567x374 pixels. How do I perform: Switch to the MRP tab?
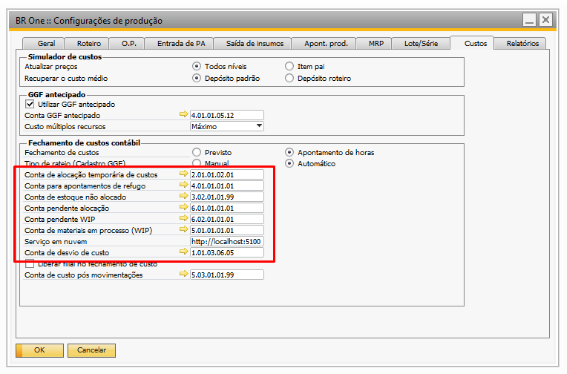[374, 43]
